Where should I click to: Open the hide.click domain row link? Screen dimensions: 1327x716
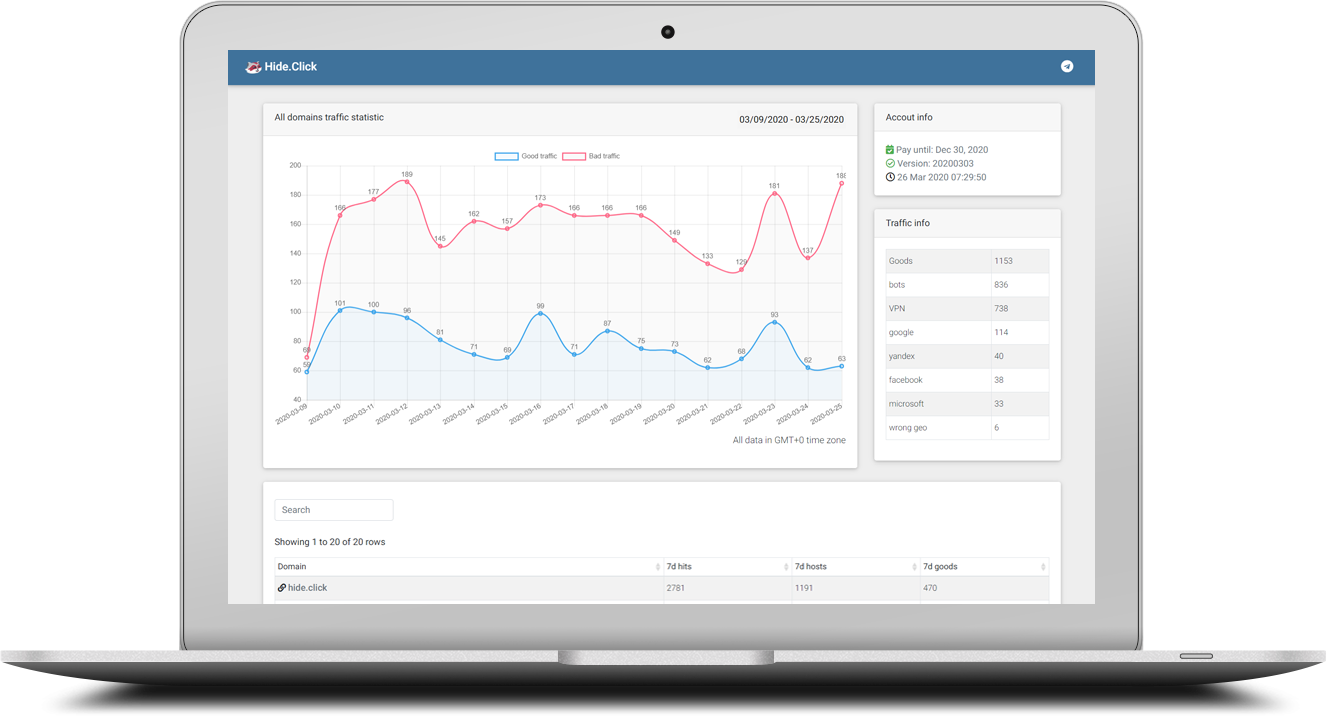[x=307, y=588]
